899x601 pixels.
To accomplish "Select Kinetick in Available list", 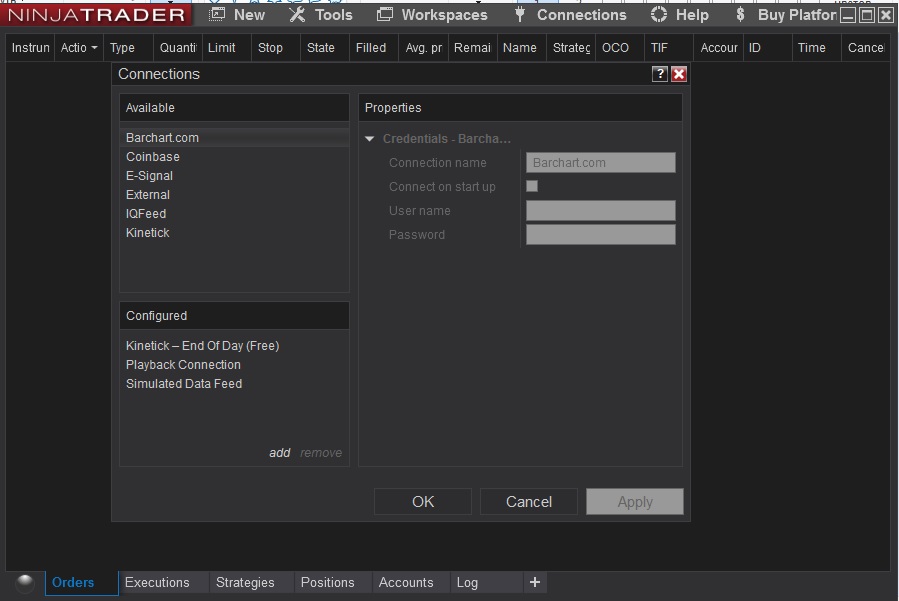I will (x=234, y=232).
